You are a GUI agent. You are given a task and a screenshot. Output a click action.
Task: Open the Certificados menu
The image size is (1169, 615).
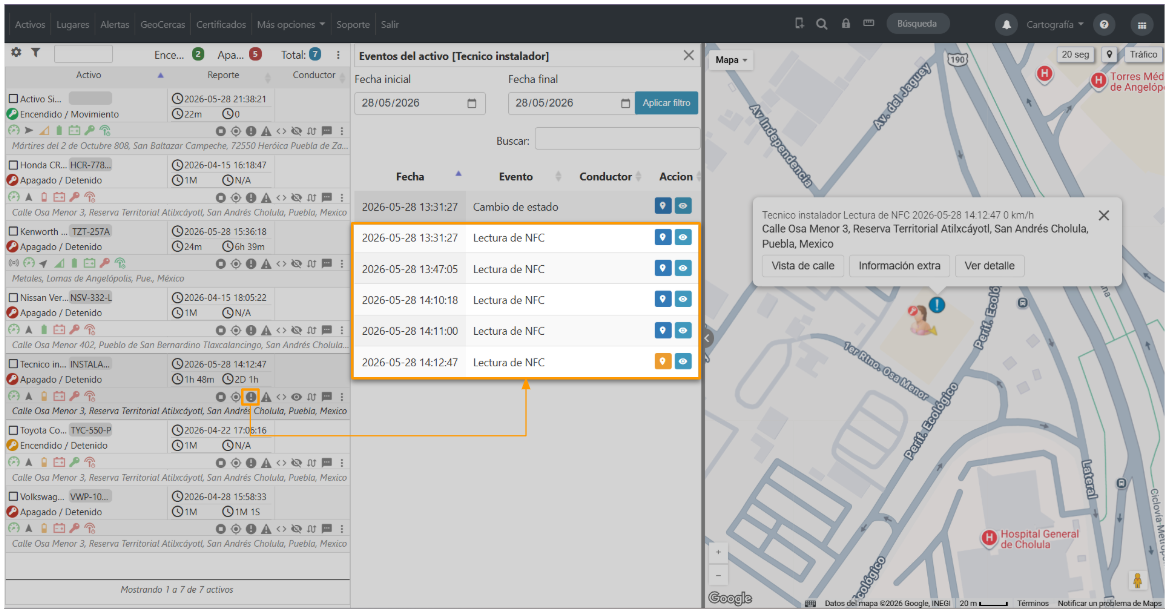pos(221,25)
